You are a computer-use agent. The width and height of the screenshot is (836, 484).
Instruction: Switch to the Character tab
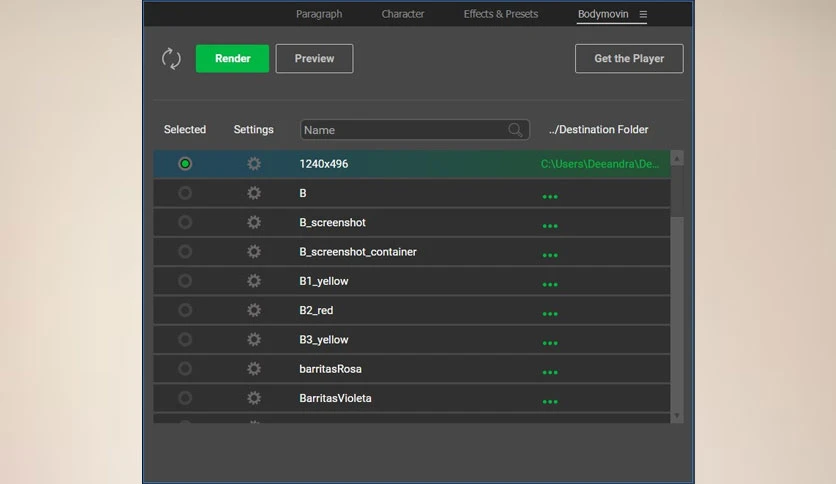tap(403, 14)
